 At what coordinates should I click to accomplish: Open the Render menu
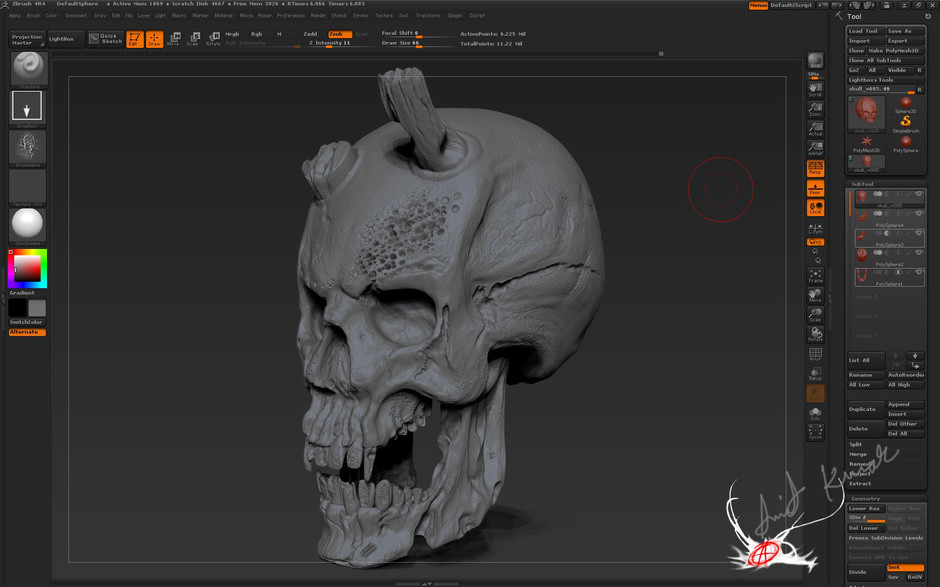pos(318,15)
